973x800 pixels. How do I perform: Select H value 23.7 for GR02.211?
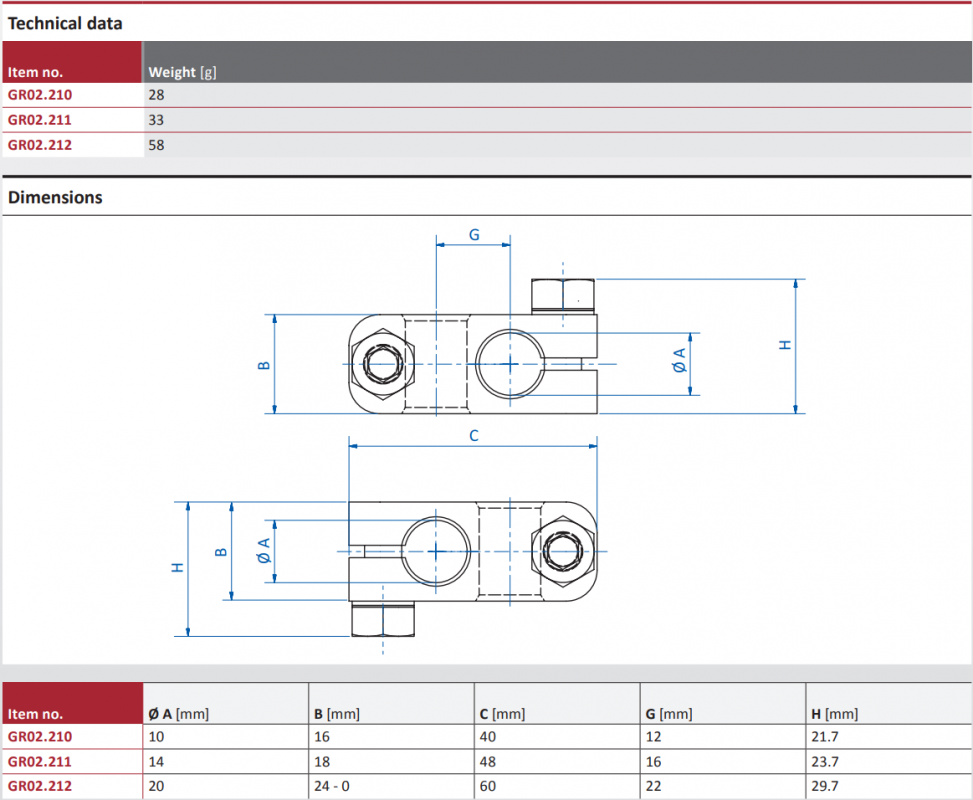(x=825, y=762)
